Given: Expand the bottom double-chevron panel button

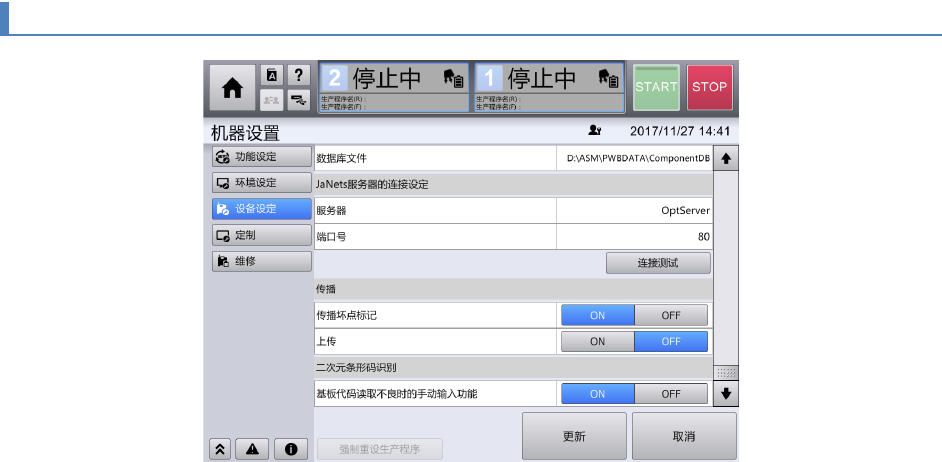Looking at the screenshot, I should click(220, 449).
